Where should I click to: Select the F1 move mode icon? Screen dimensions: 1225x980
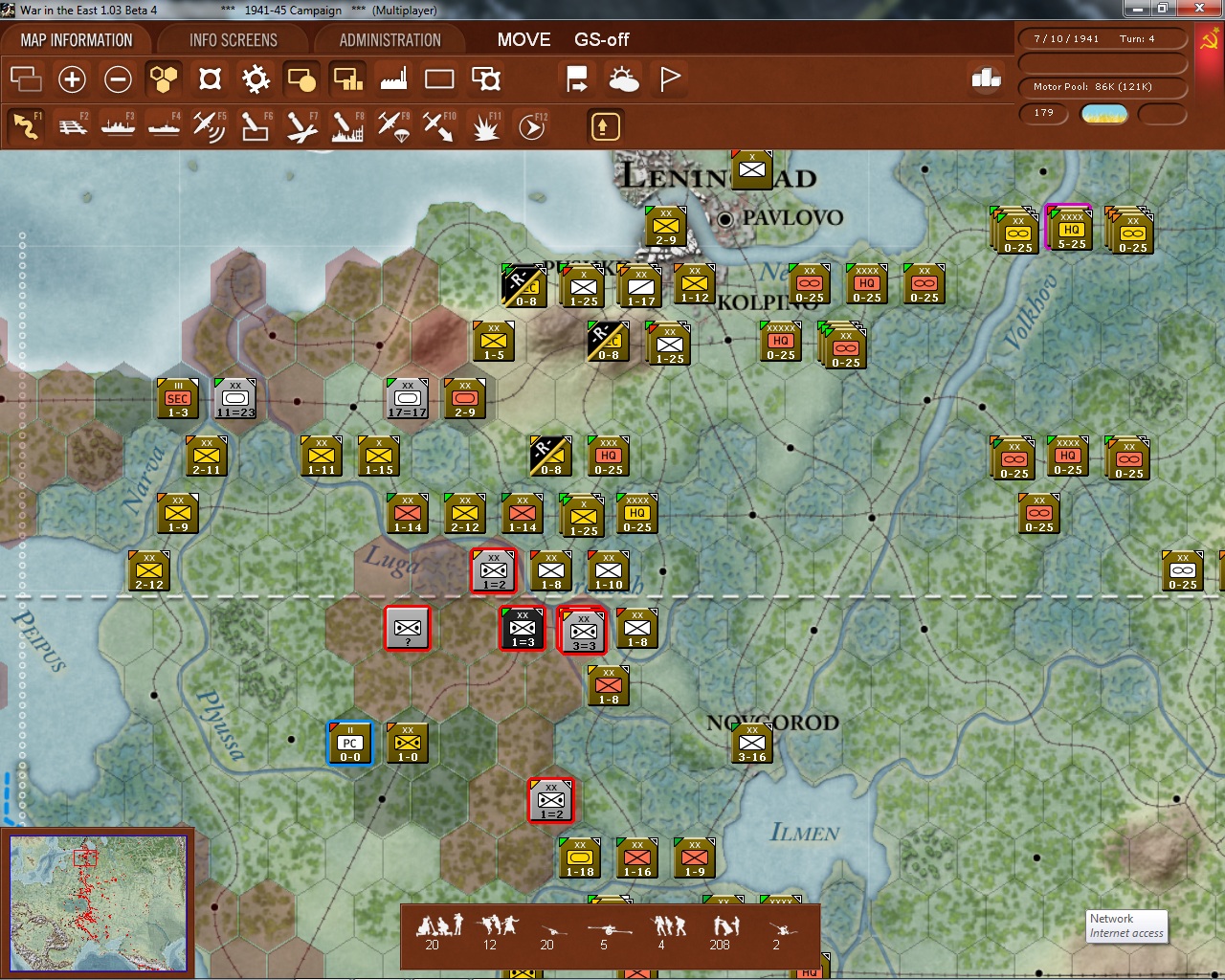point(26,126)
